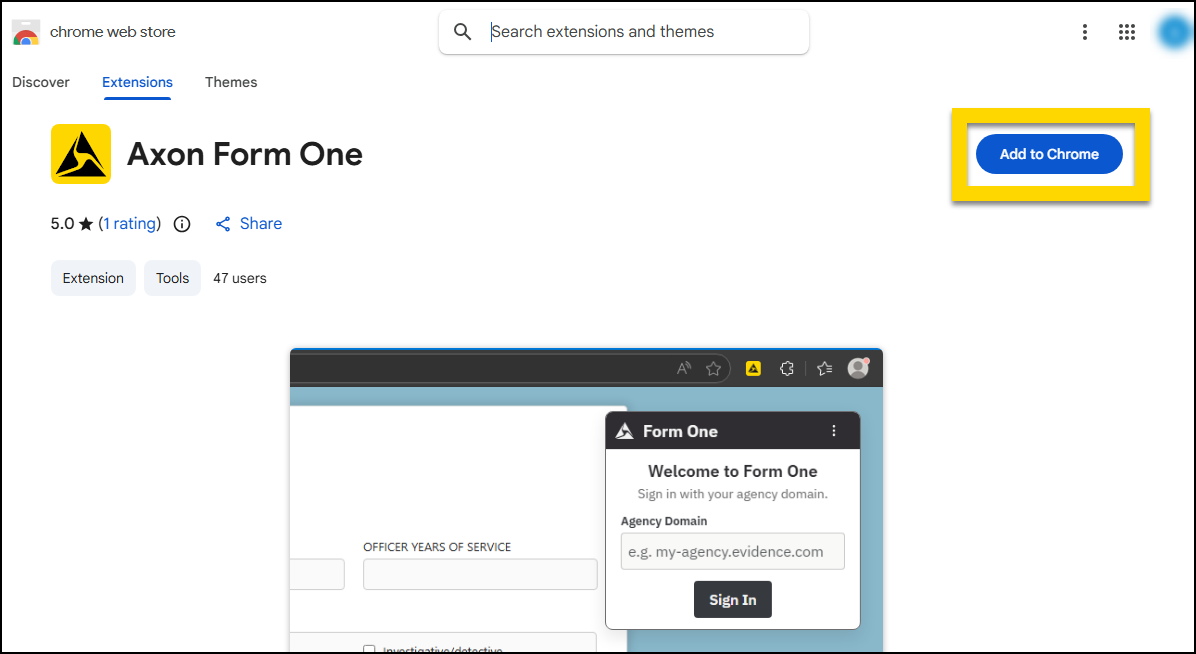Click the rating info icon
This screenshot has width=1196, height=654.
pos(182,224)
